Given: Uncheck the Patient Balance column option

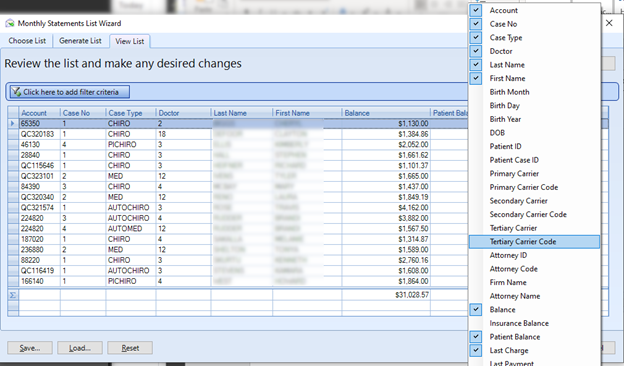Looking at the screenshot, I should click(476, 337).
